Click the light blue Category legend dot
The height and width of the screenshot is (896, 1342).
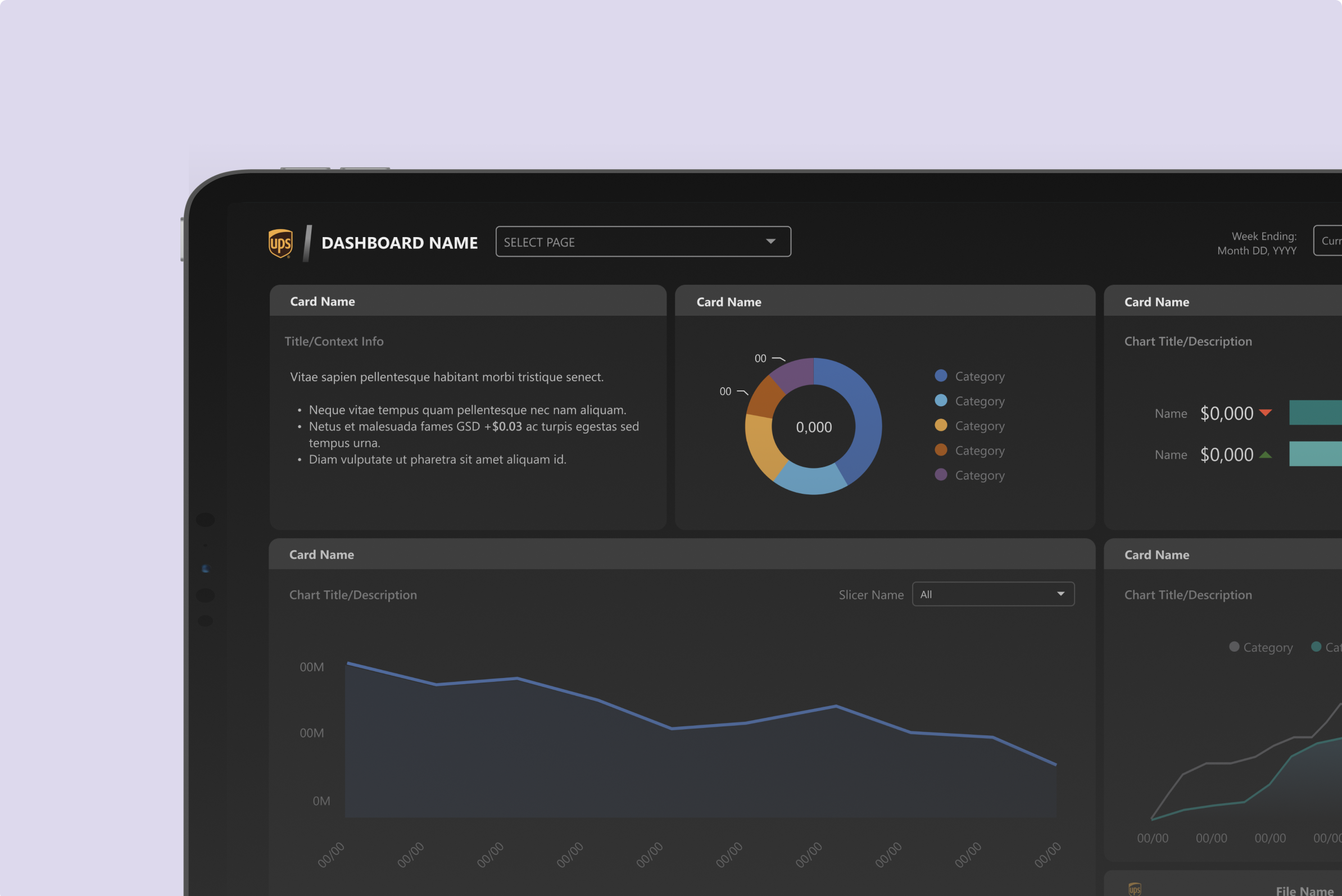[941, 401]
